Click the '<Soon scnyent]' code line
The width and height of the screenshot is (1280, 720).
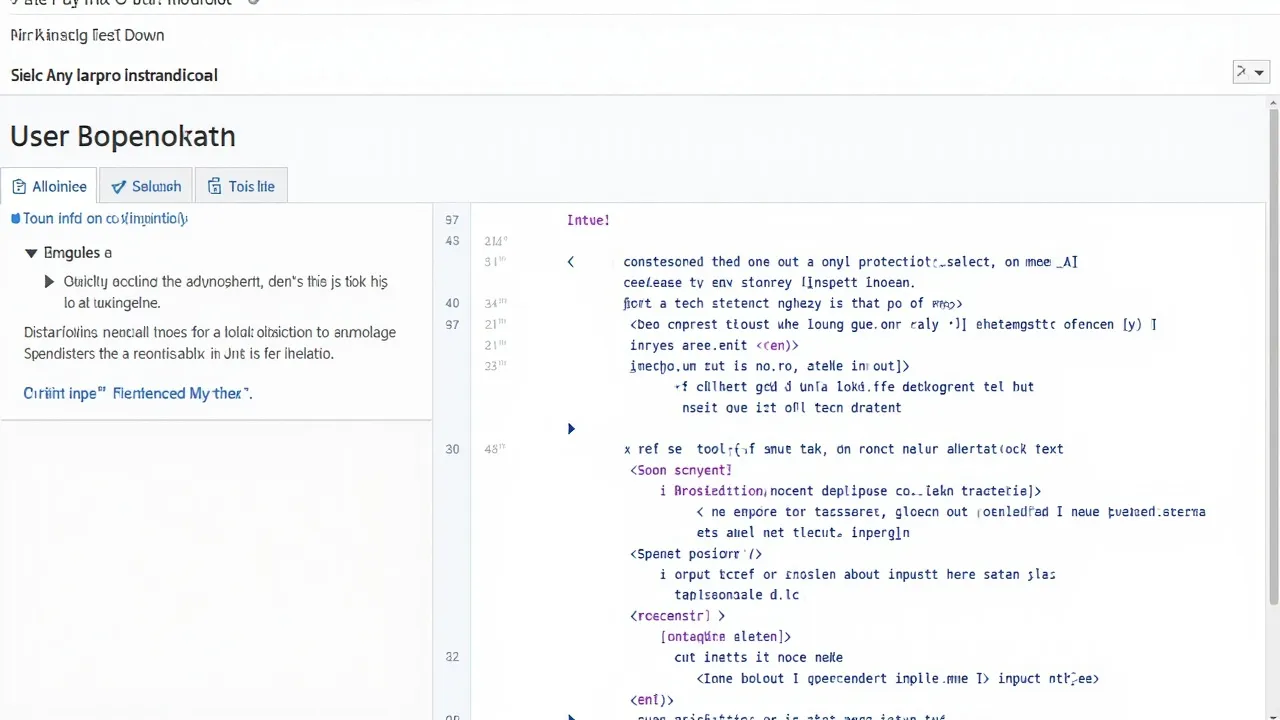[x=681, y=470]
